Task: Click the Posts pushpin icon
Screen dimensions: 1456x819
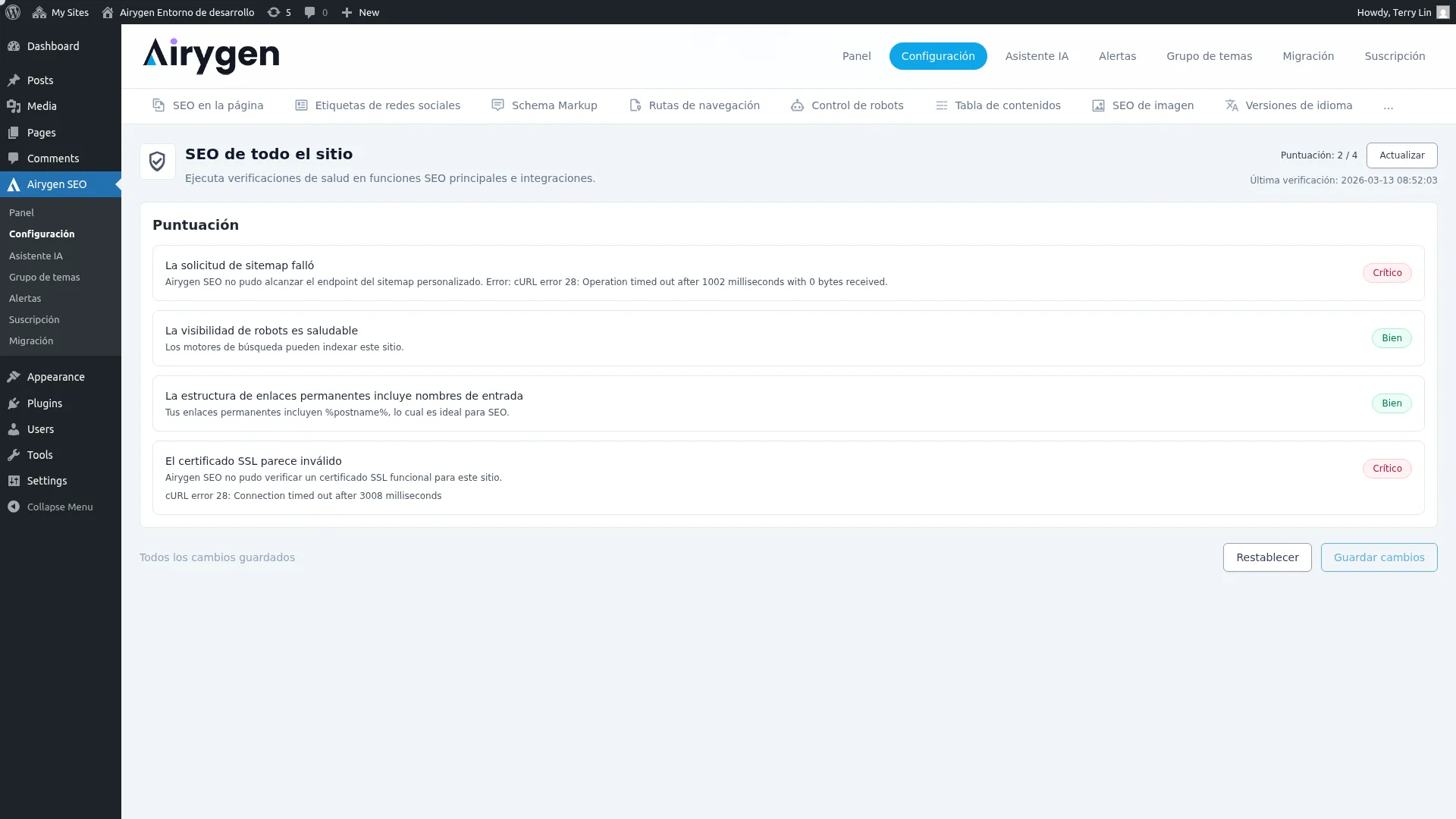Action: [14, 80]
